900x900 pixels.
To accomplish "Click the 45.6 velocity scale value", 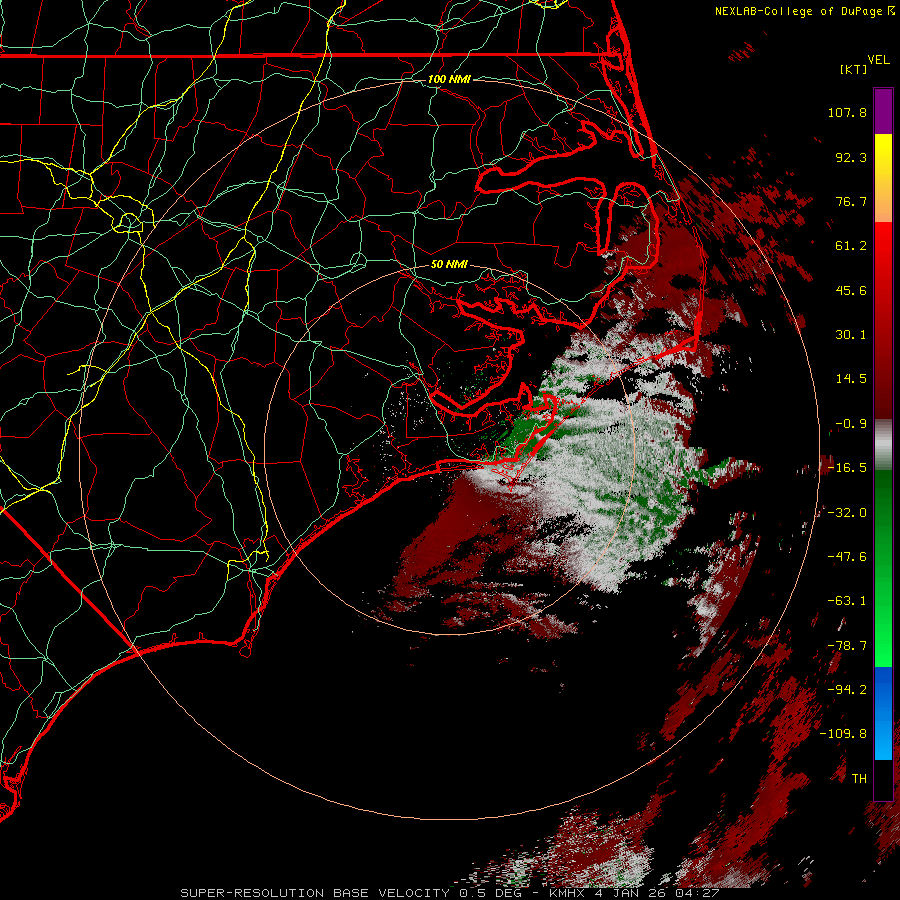I will coord(851,290).
